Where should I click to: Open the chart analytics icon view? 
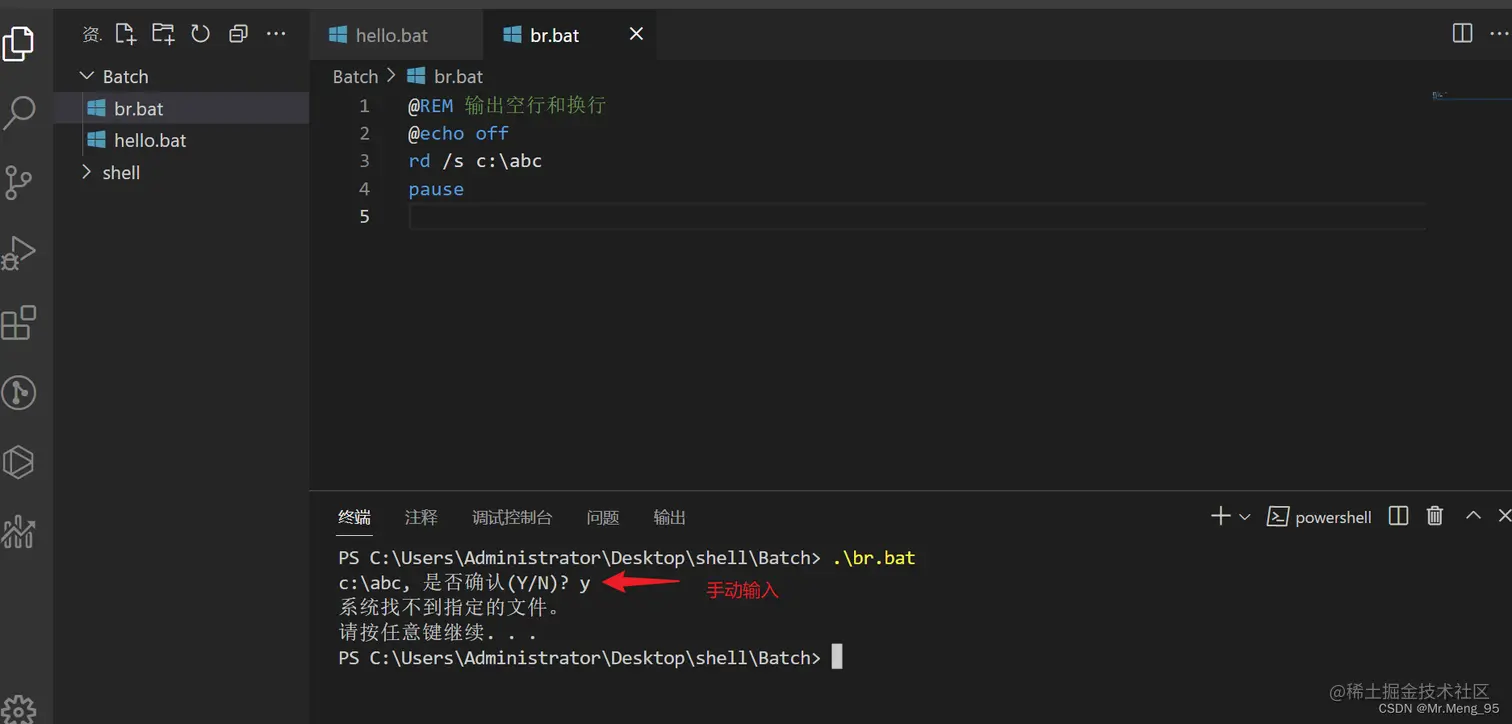click(18, 531)
